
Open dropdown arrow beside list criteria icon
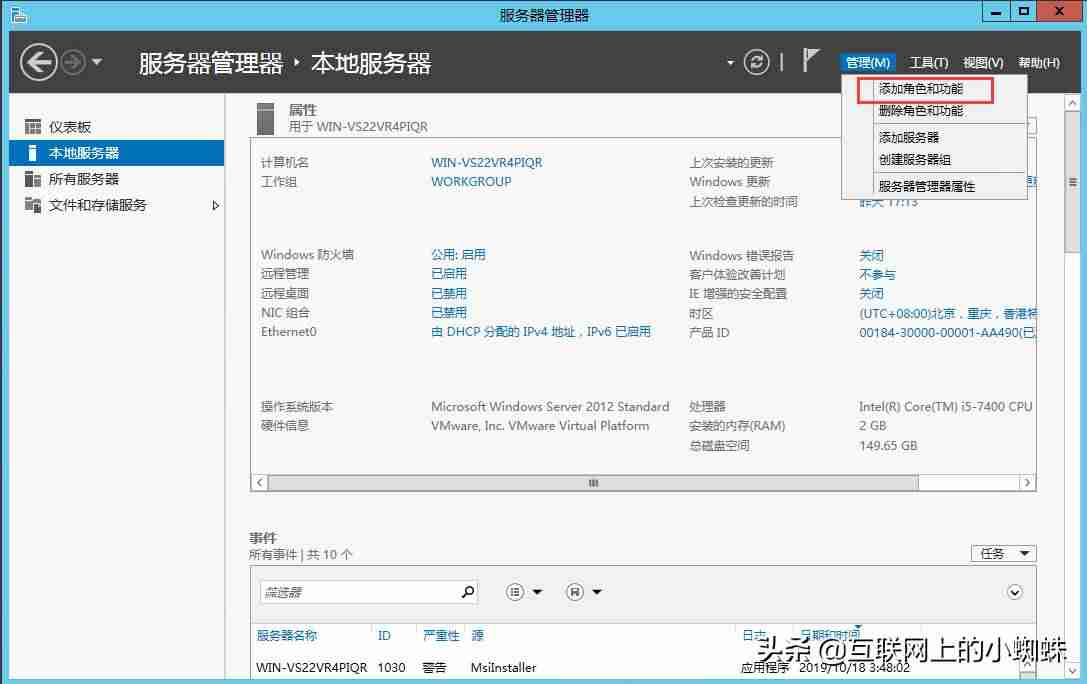537,592
